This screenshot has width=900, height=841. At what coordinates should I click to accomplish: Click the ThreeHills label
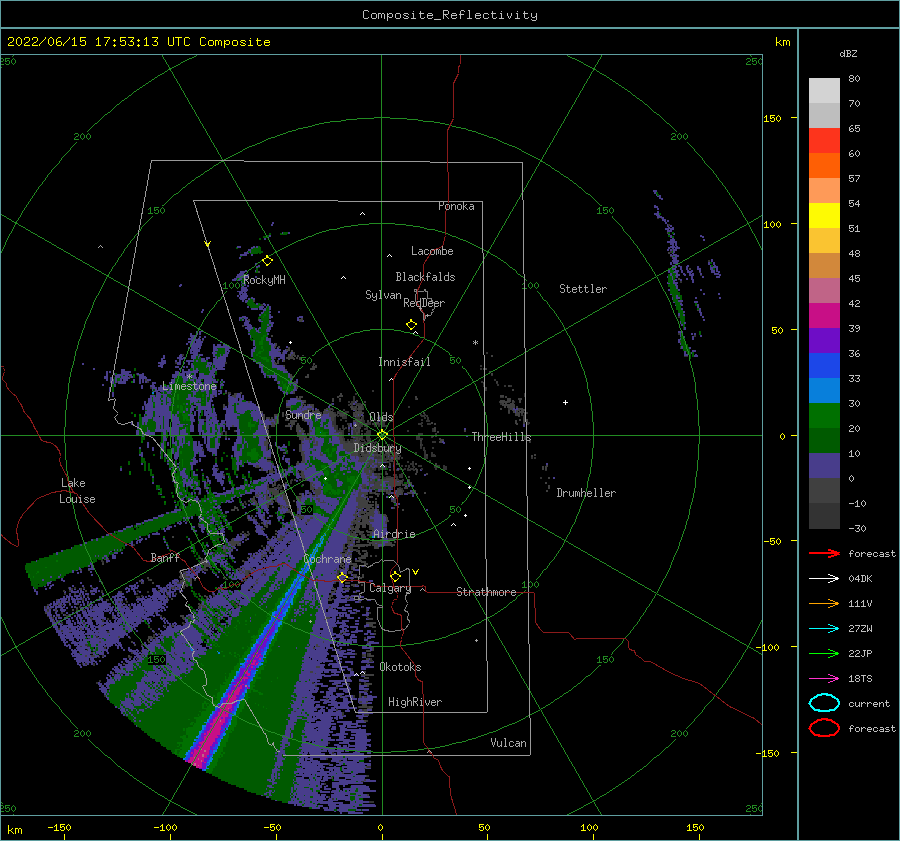pyautogui.click(x=501, y=437)
